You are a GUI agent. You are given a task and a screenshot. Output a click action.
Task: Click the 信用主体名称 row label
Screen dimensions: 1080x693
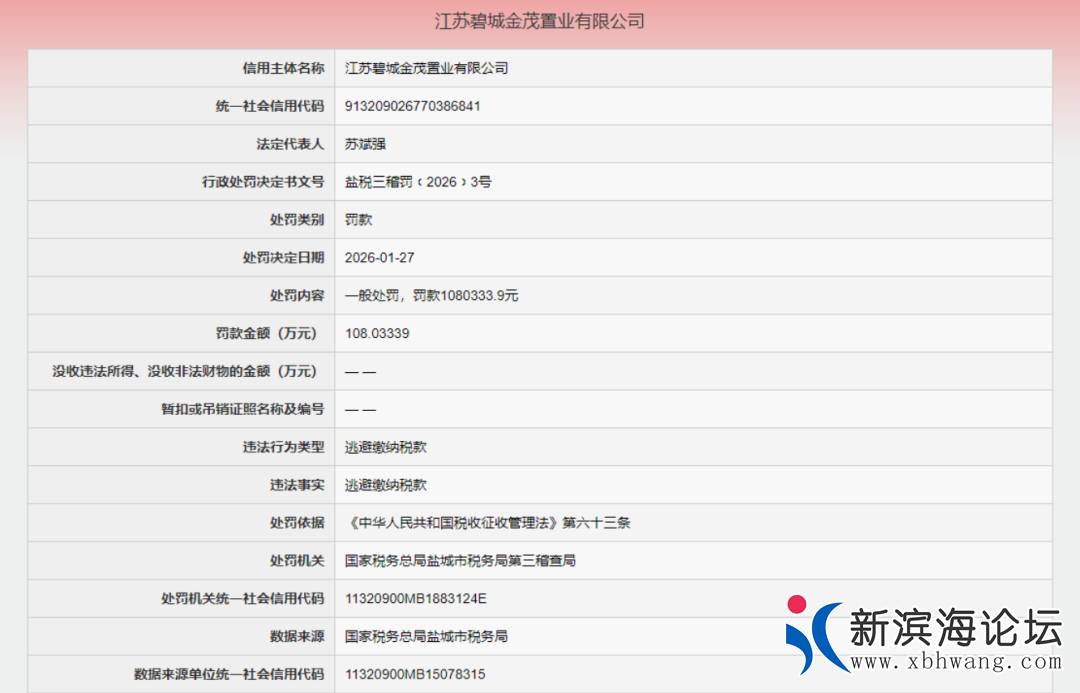click(x=283, y=68)
